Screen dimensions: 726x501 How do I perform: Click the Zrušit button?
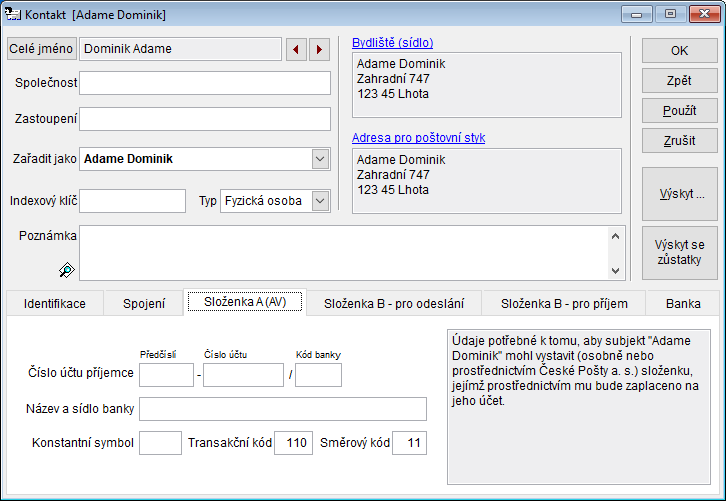coord(680,141)
